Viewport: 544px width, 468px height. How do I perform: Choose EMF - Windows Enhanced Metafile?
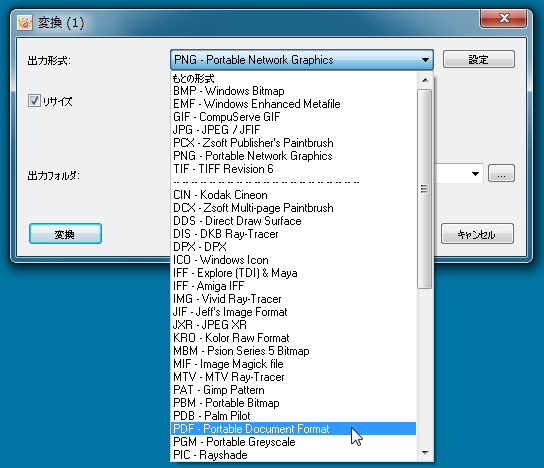[x=294, y=104]
